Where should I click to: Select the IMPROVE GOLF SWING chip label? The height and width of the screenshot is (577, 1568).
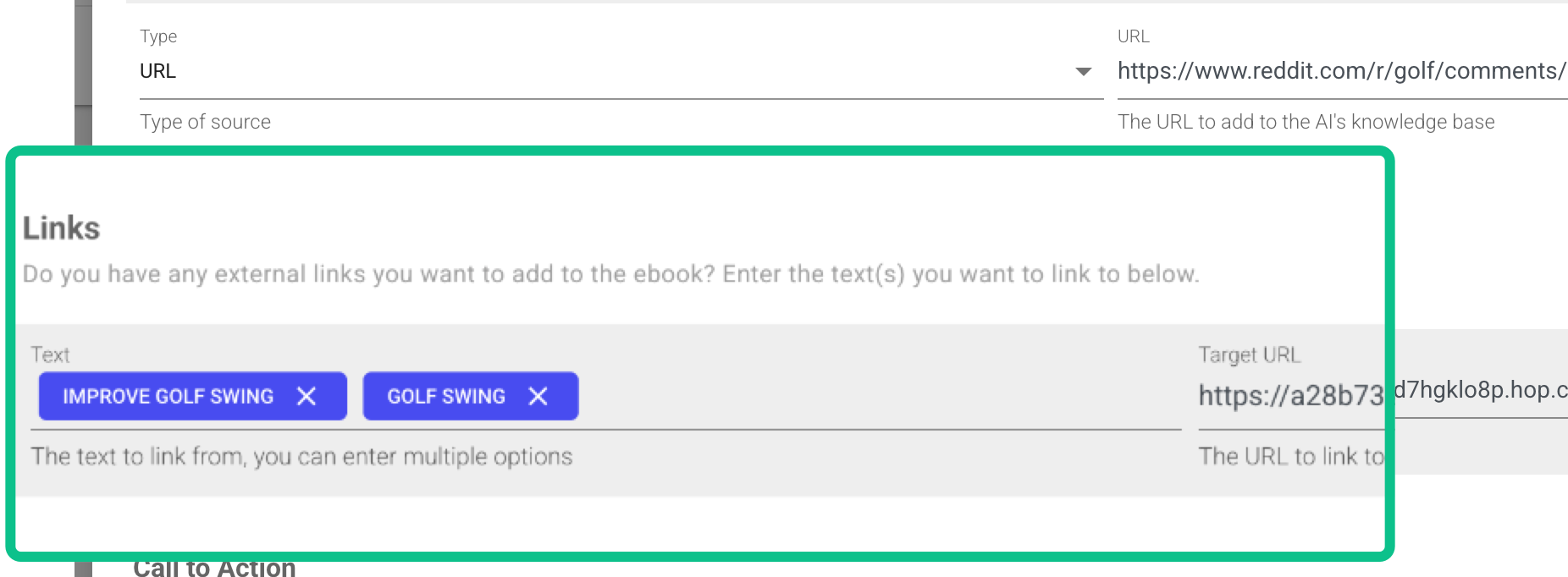click(168, 396)
